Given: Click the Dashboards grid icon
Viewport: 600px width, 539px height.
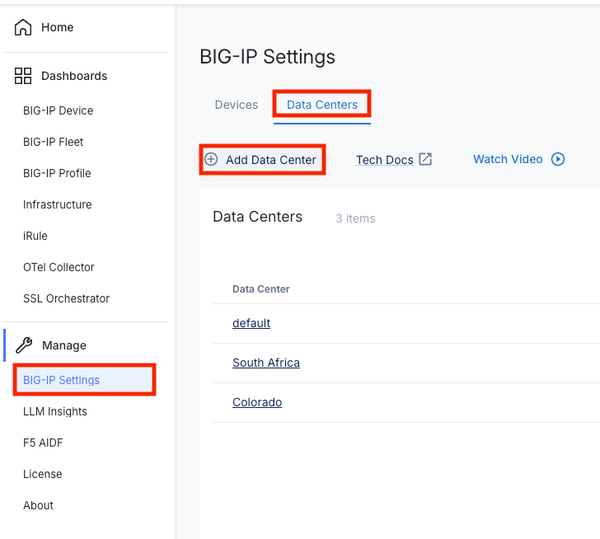Looking at the screenshot, I should coord(23,76).
